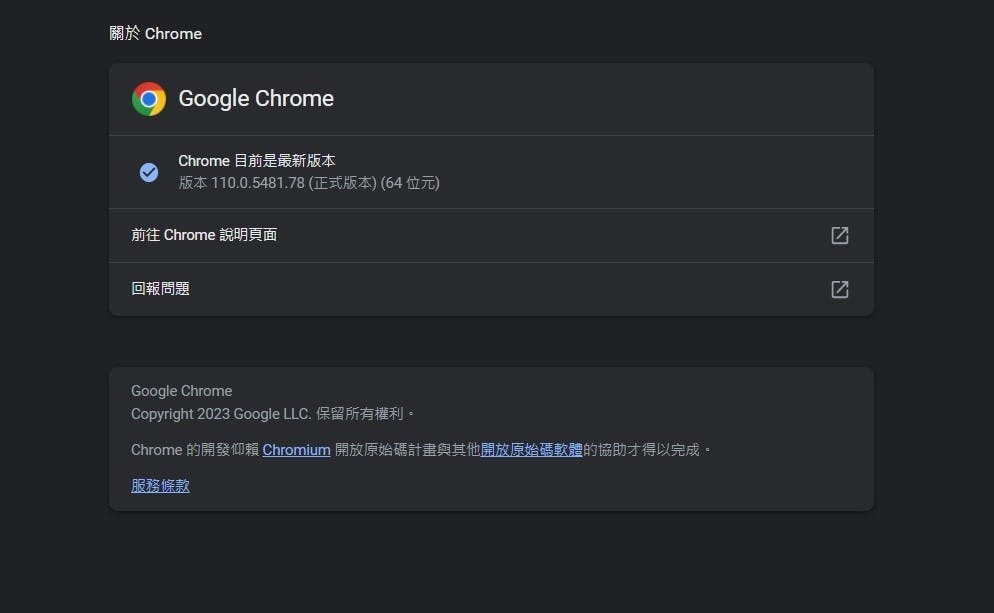Viewport: 994px width, 613px height.
Task: Open the 前往 Chrome 說明頁面 row
Action: point(204,235)
